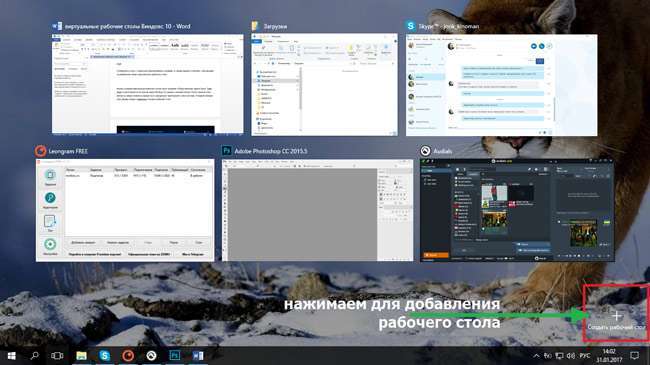Image resolution: width=650 pixels, height=365 pixels.
Task: Open the volume control in tray
Action: pyautogui.click(x=571, y=356)
